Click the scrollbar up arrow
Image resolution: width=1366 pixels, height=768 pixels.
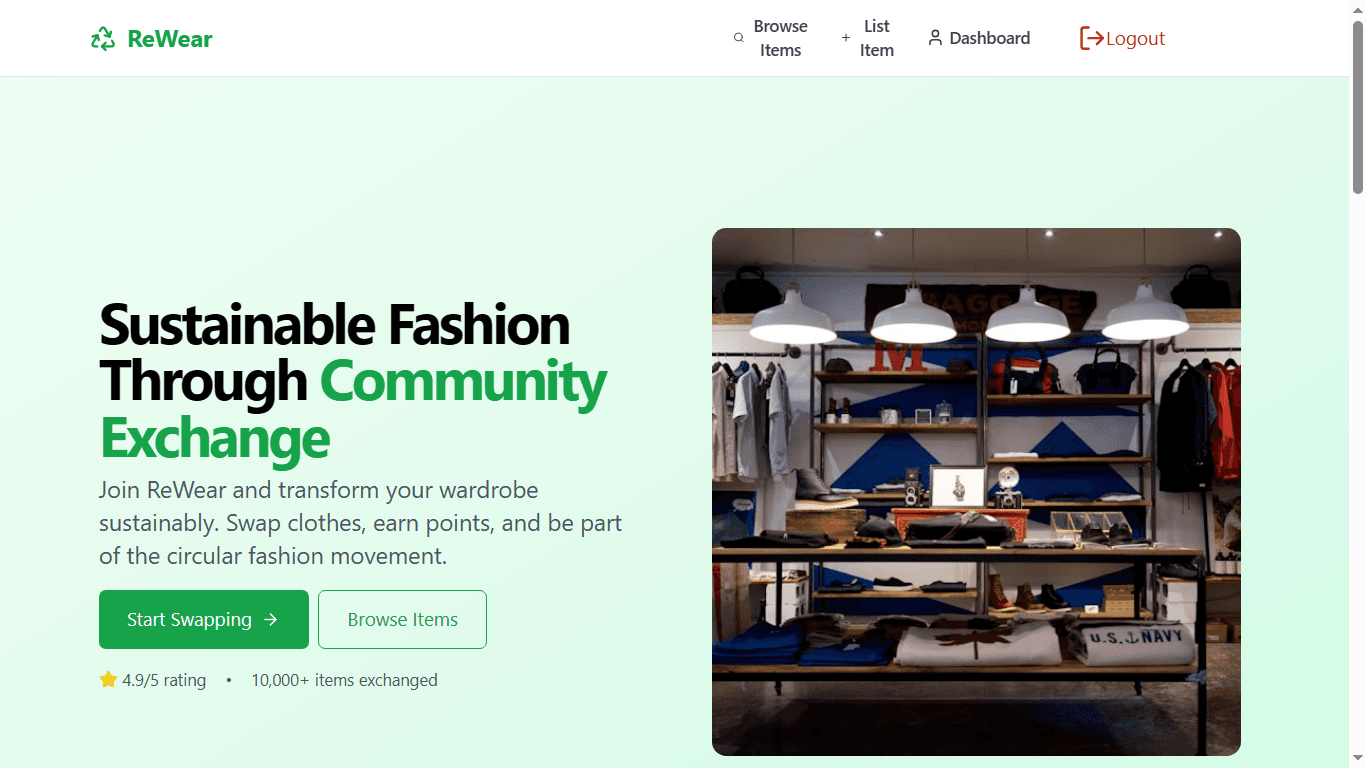tap(1357, 8)
